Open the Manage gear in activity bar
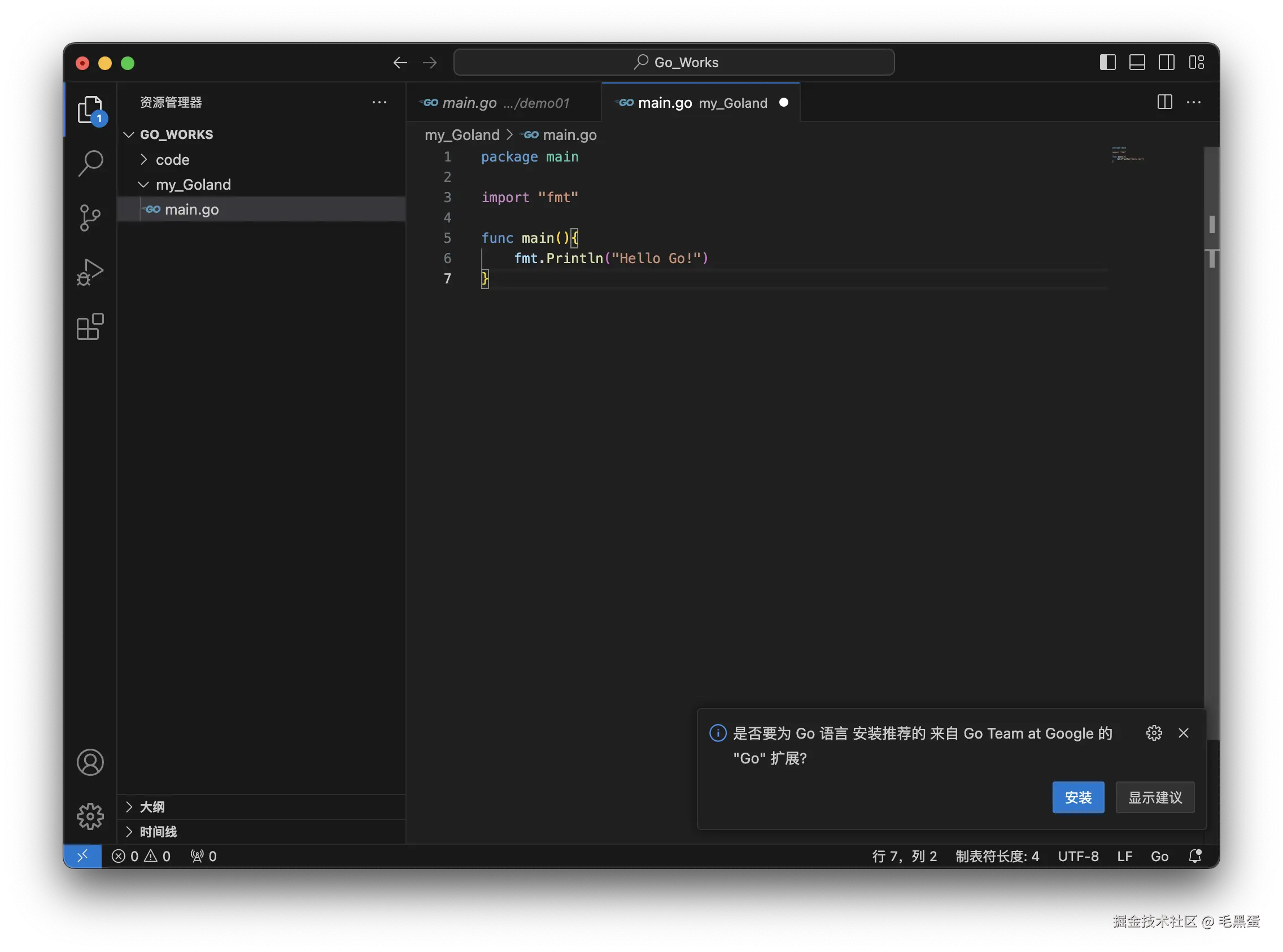 (90, 816)
